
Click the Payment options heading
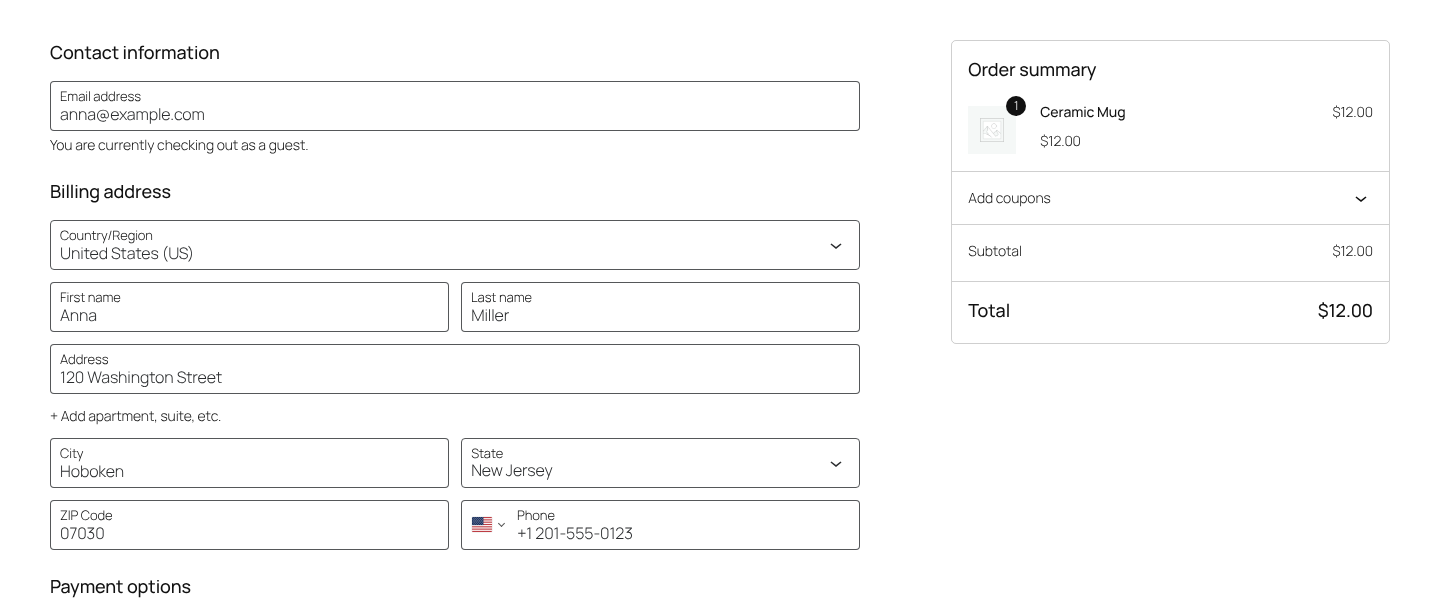[x=120, y=587]
